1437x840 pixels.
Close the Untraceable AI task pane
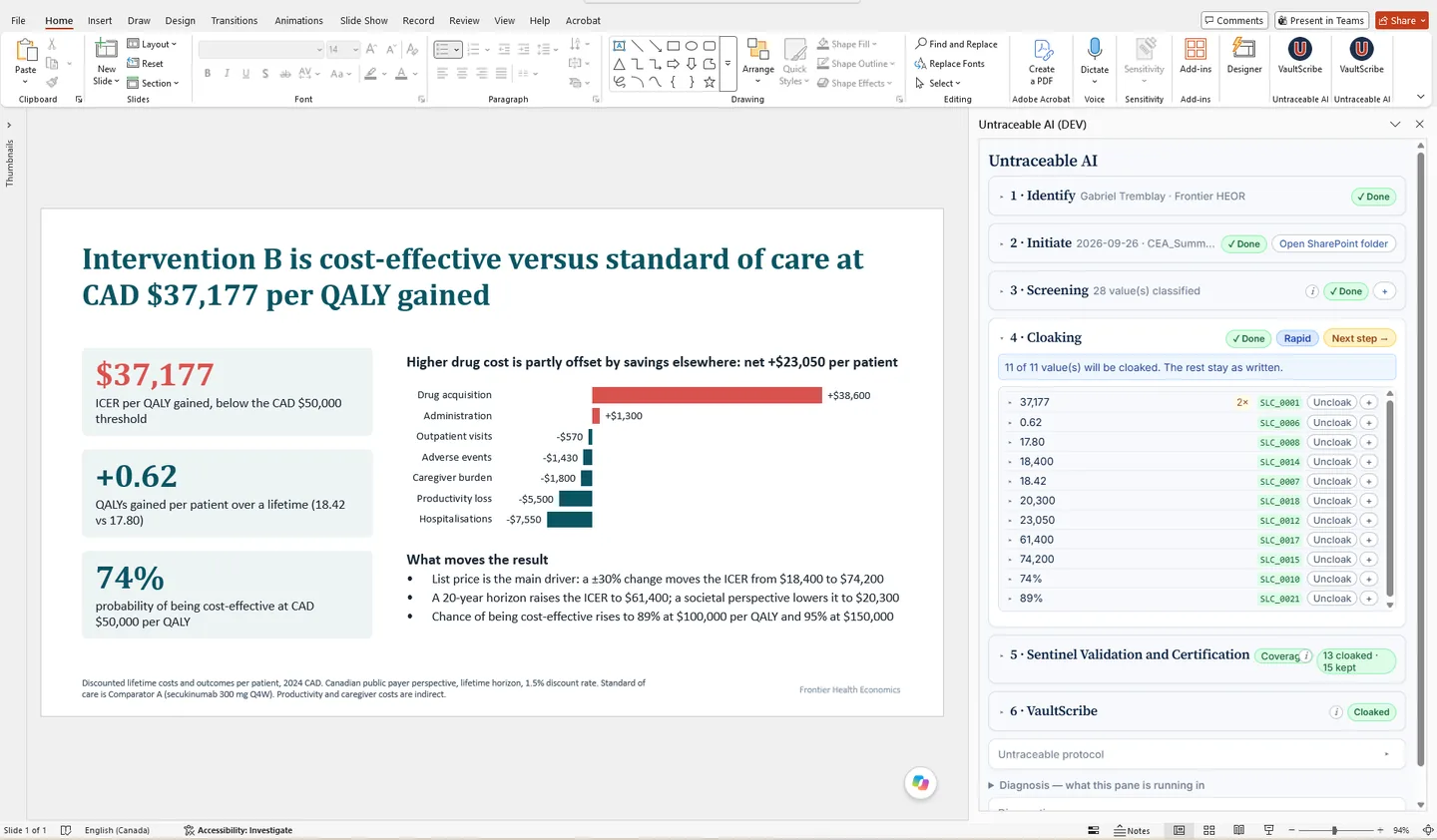point(1420,125)
